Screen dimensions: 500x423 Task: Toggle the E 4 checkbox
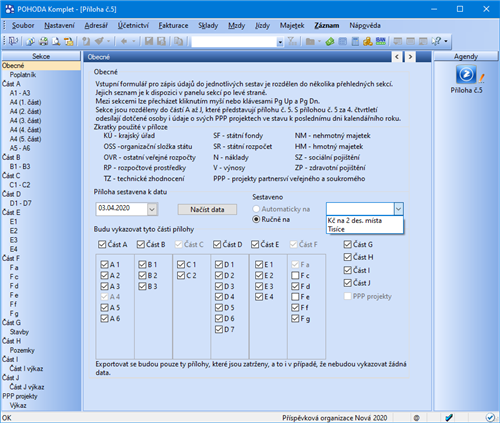pos(259,297)
